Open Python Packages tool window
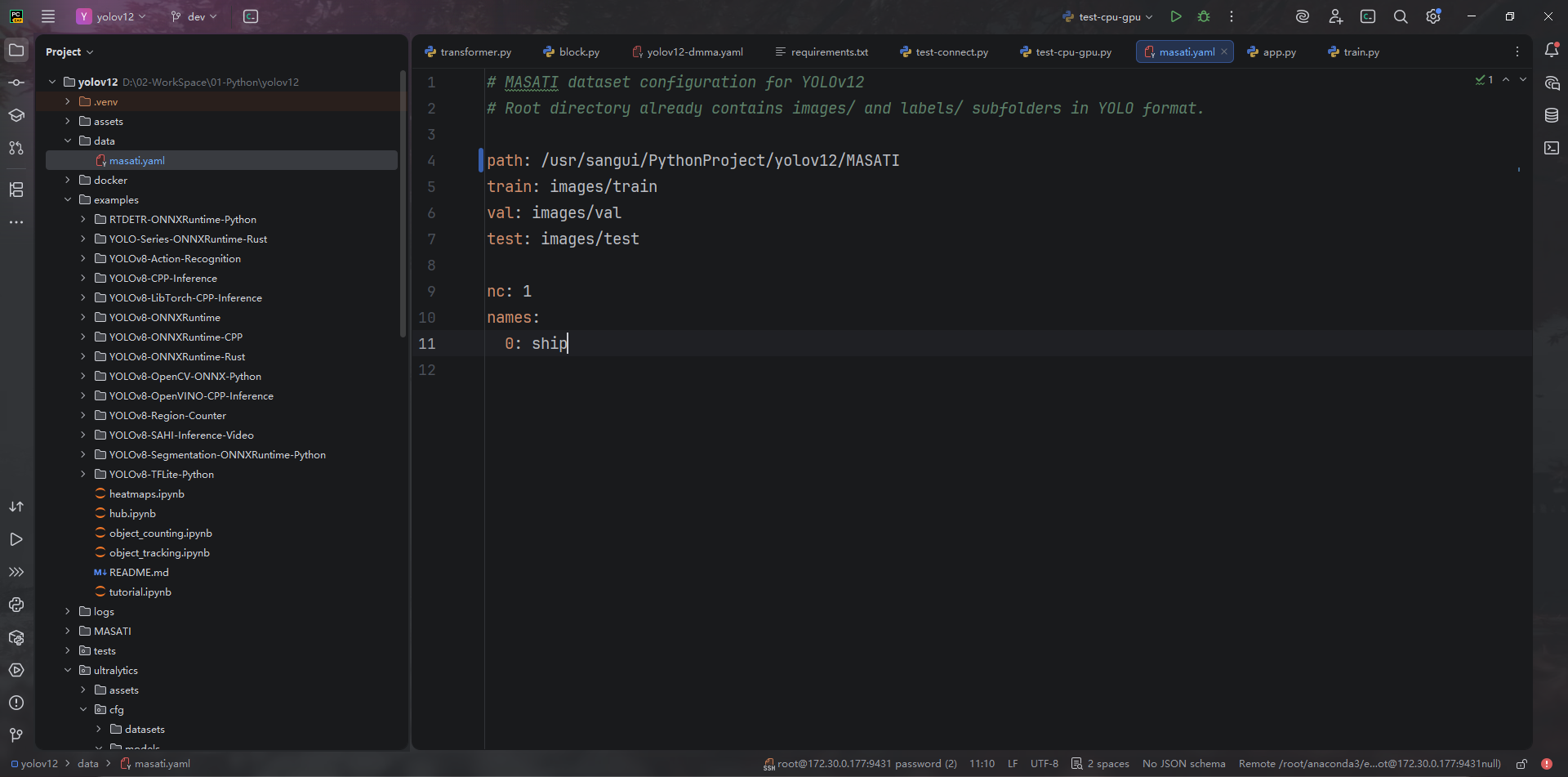The width and height of the screenshot is (1568, 777). coord(16,637)
